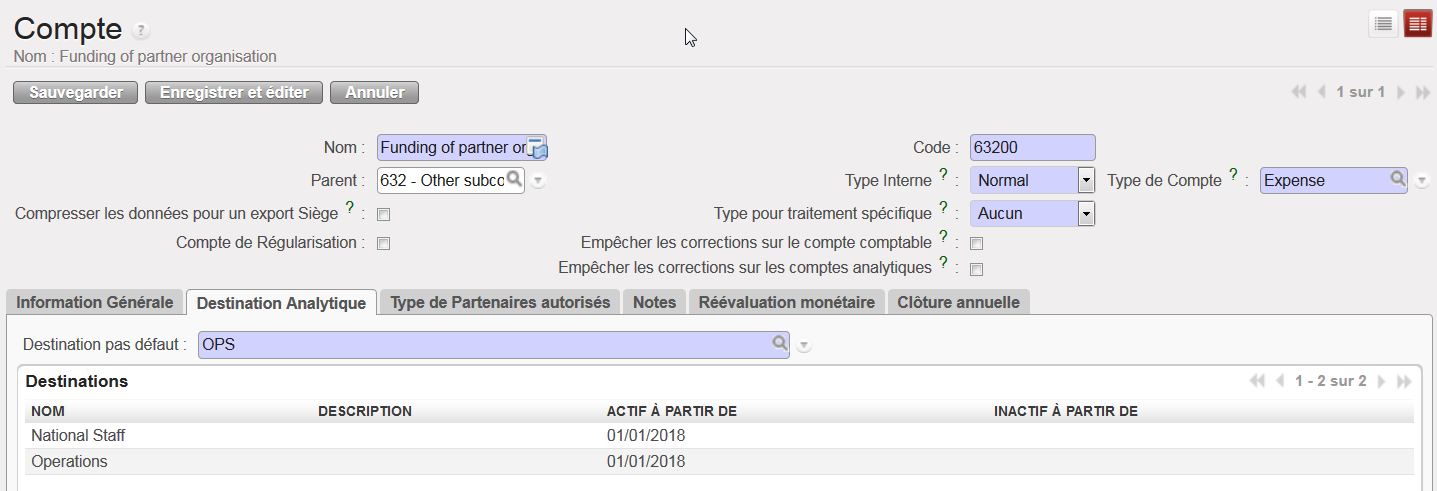Check Compte de Régularisation checkbox
Screen dimensions: 1437x491
384,243
